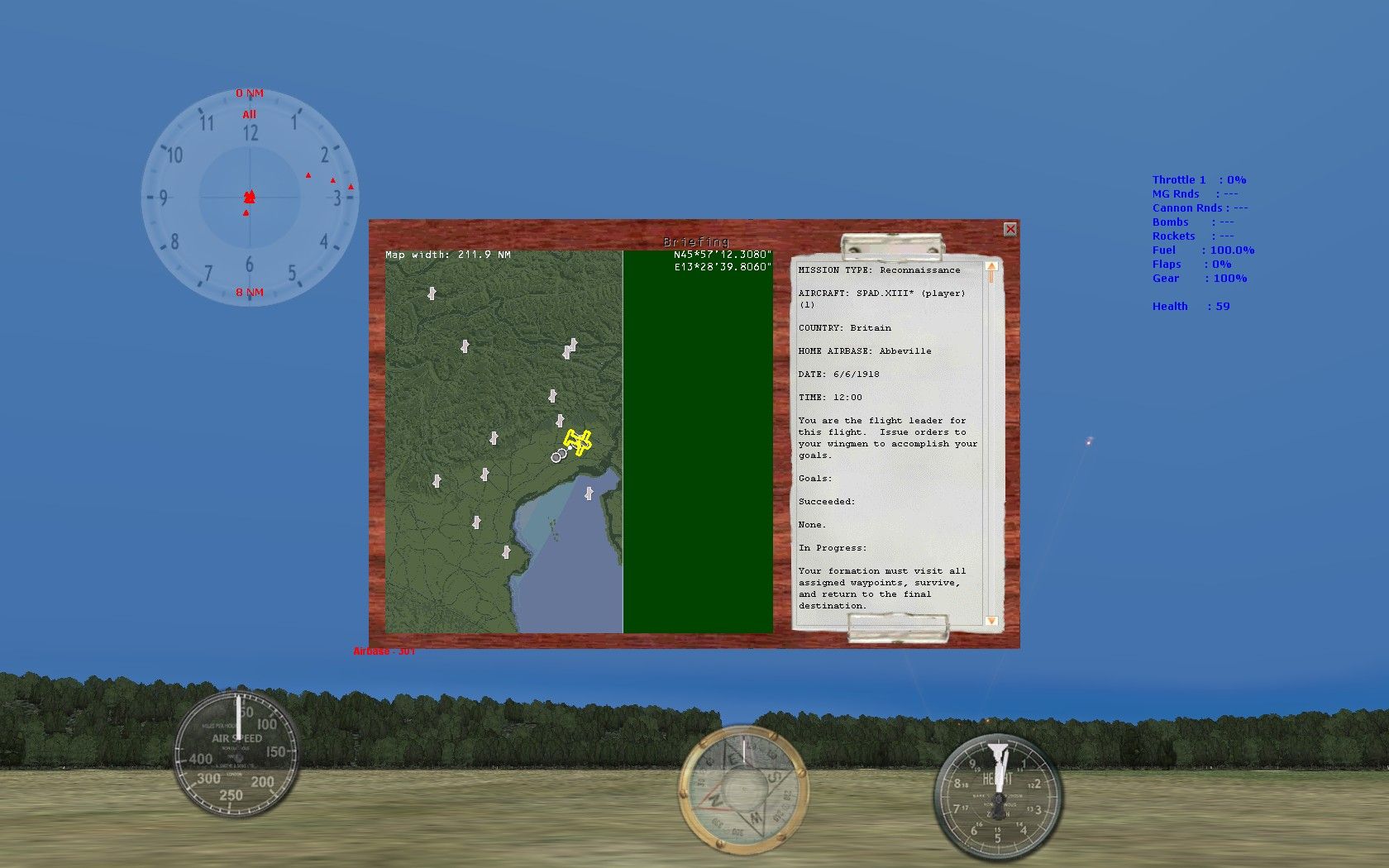
Task: Close the Briefing window with the X
Action: (x=1010, y=230)
